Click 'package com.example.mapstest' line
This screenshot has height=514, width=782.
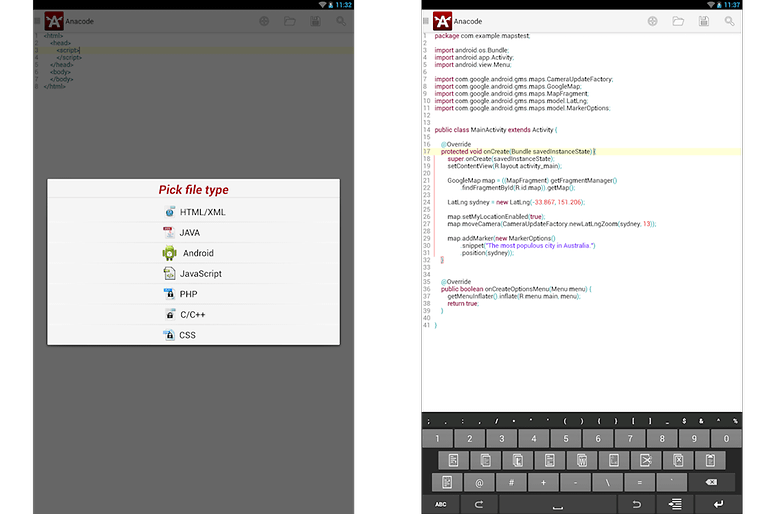click(482, 36)
